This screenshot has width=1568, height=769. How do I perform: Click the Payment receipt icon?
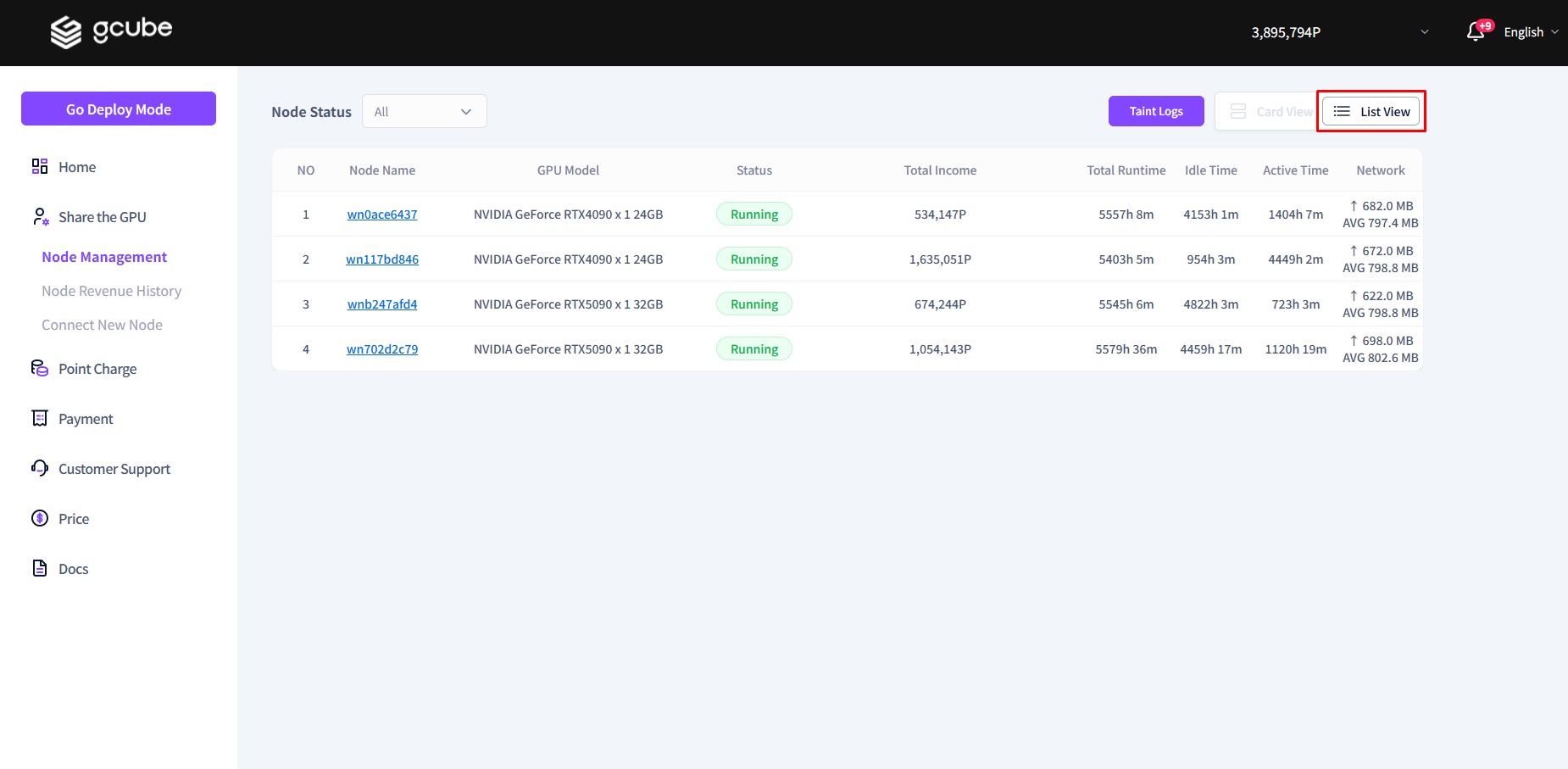click(40, 418)
